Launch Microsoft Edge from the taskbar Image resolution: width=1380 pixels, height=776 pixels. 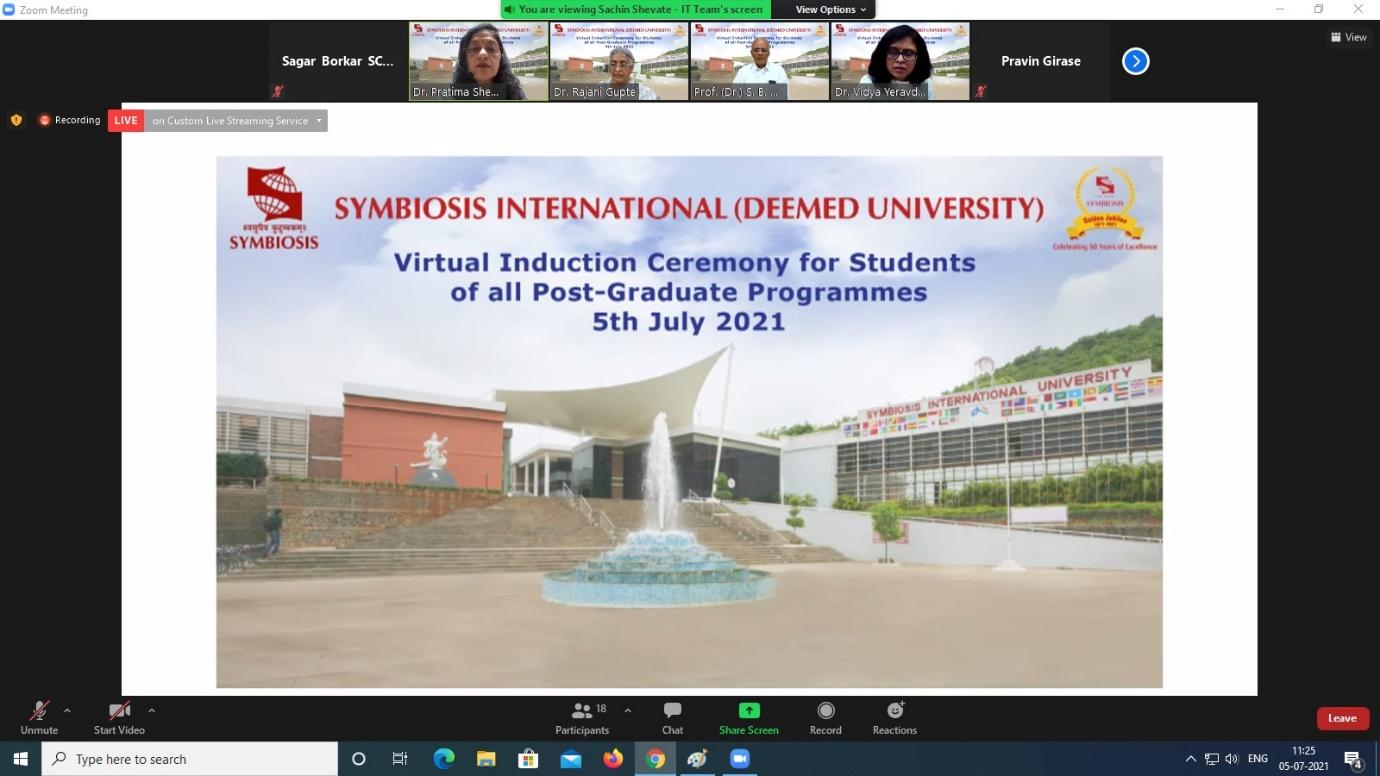coord(444,759)
